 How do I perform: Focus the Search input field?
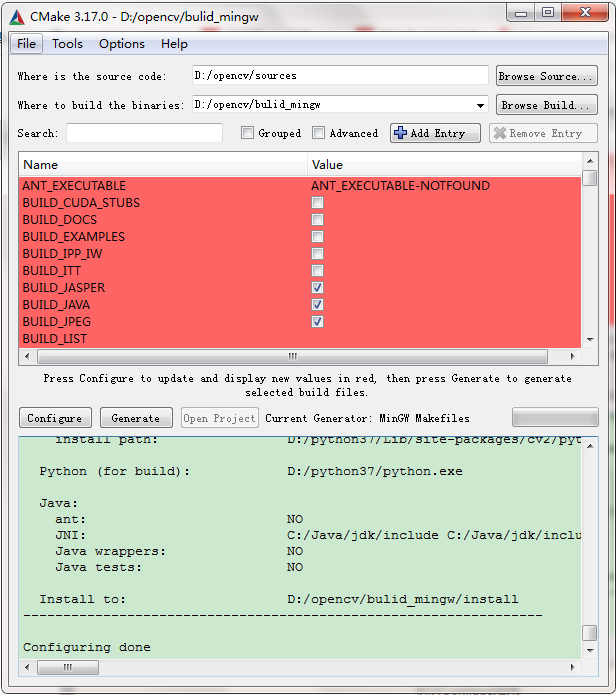(144, 133)
